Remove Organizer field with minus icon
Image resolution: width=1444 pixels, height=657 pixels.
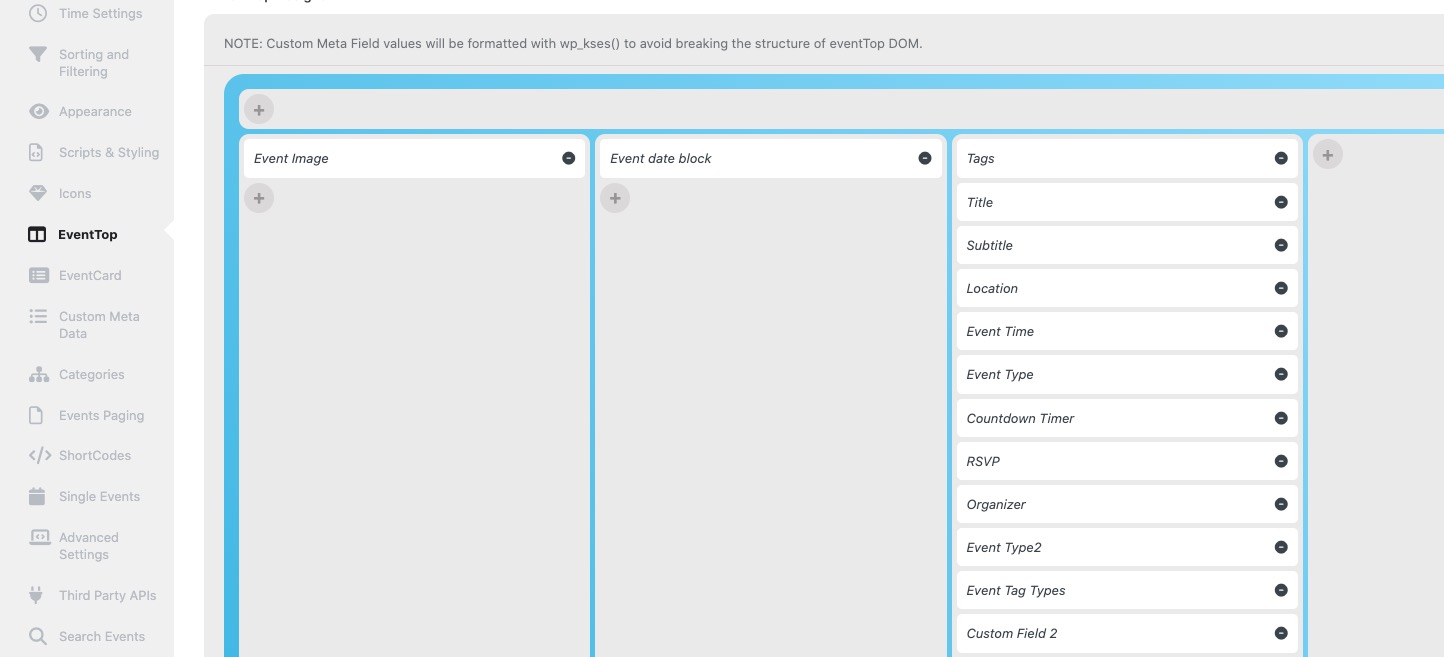pyautogui.click(x=1281, y=504)
